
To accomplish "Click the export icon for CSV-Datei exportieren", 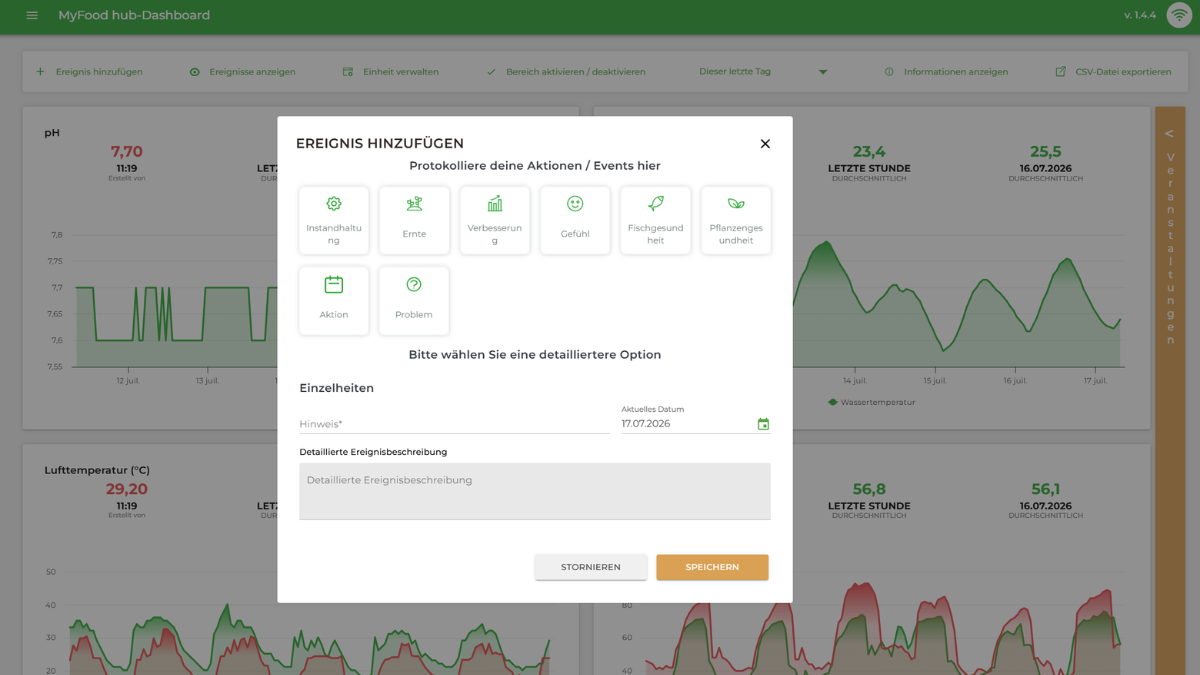I will [x=1061, y=72].
